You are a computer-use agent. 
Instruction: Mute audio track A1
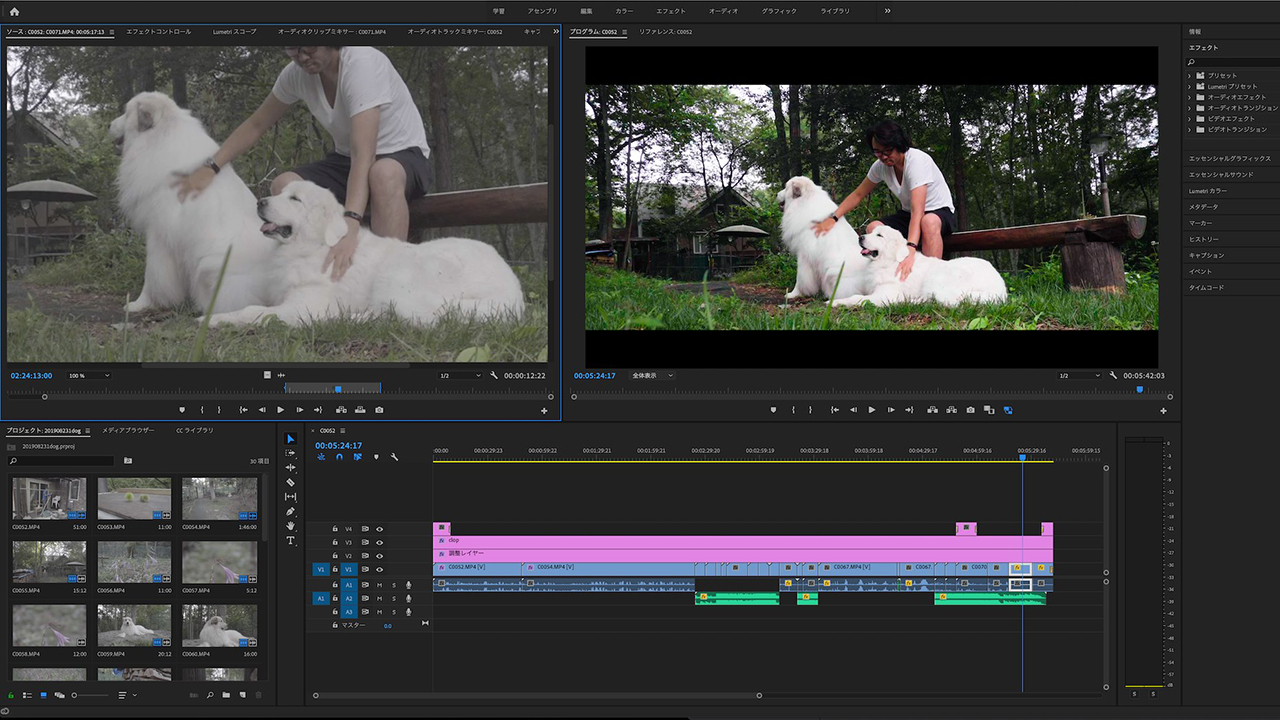[x=379, y=585]
